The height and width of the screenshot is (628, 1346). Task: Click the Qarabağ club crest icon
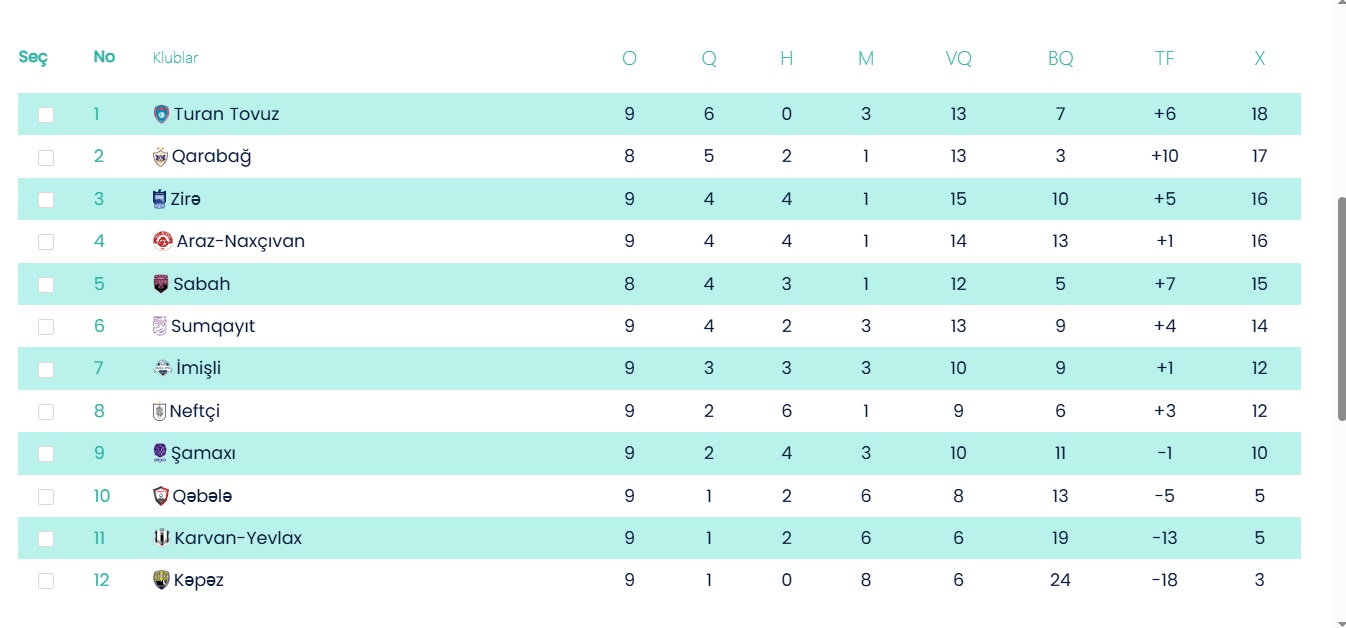pyautogui.click(x=160, y=157)
